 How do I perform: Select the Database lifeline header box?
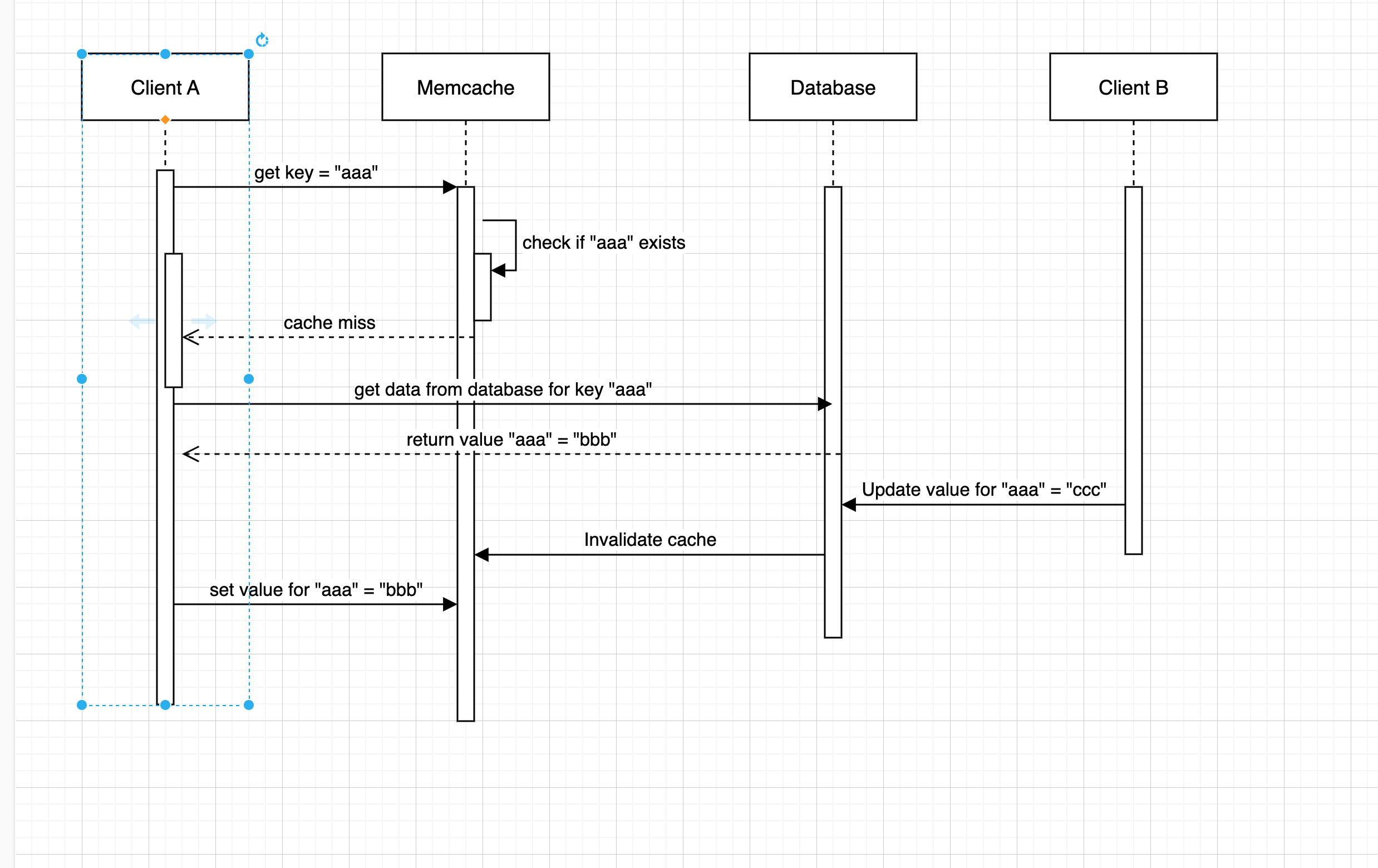click(x=833, y=87)
